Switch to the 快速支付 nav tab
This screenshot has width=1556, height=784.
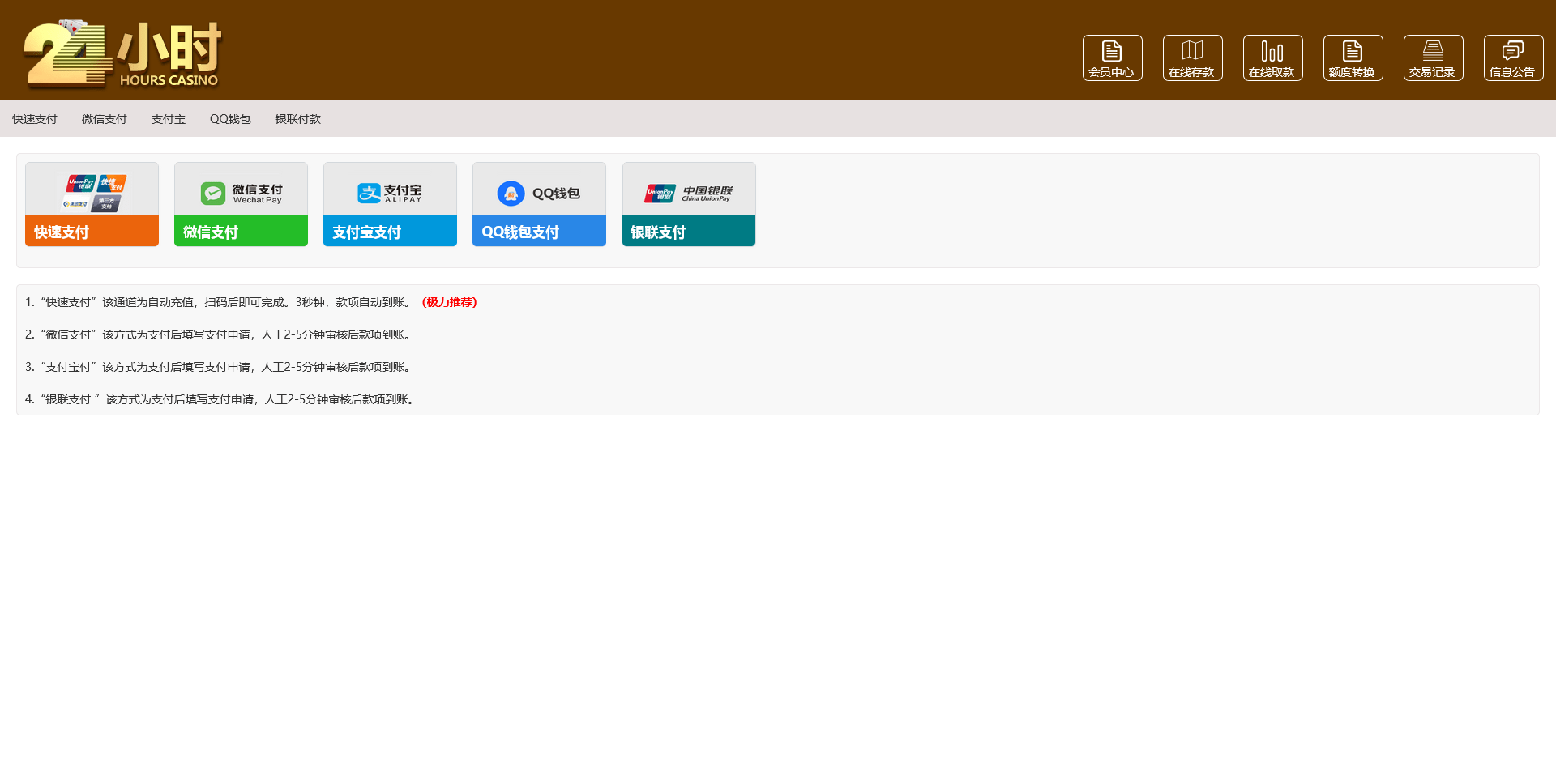(35, 119)
